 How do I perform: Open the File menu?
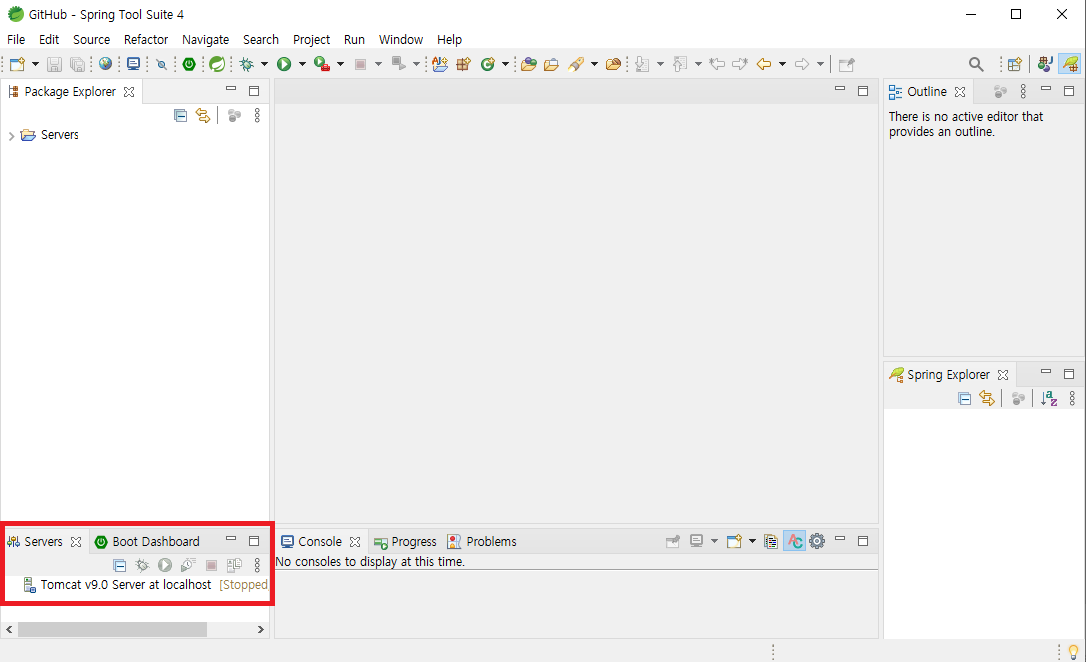pyautogui.click(x=16, y=39)
